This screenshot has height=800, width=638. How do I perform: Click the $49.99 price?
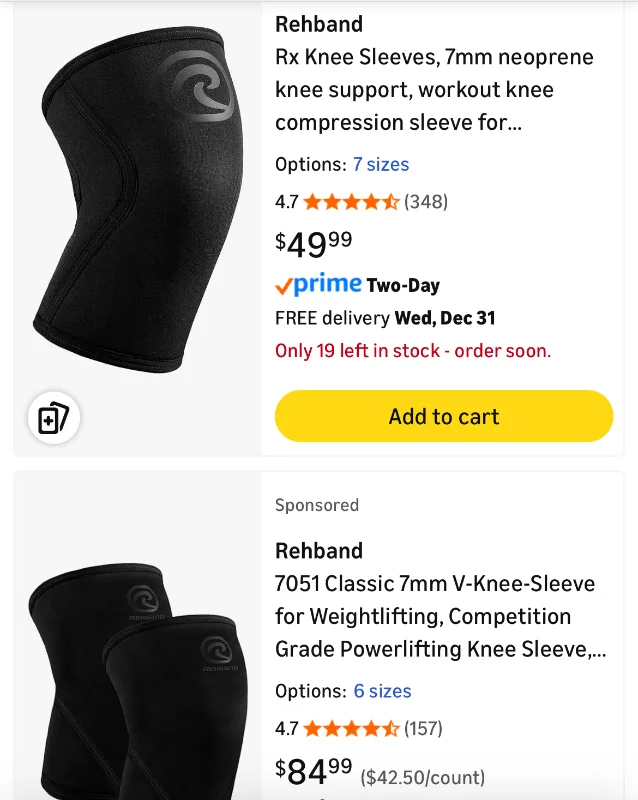click(x=313, y=244)
